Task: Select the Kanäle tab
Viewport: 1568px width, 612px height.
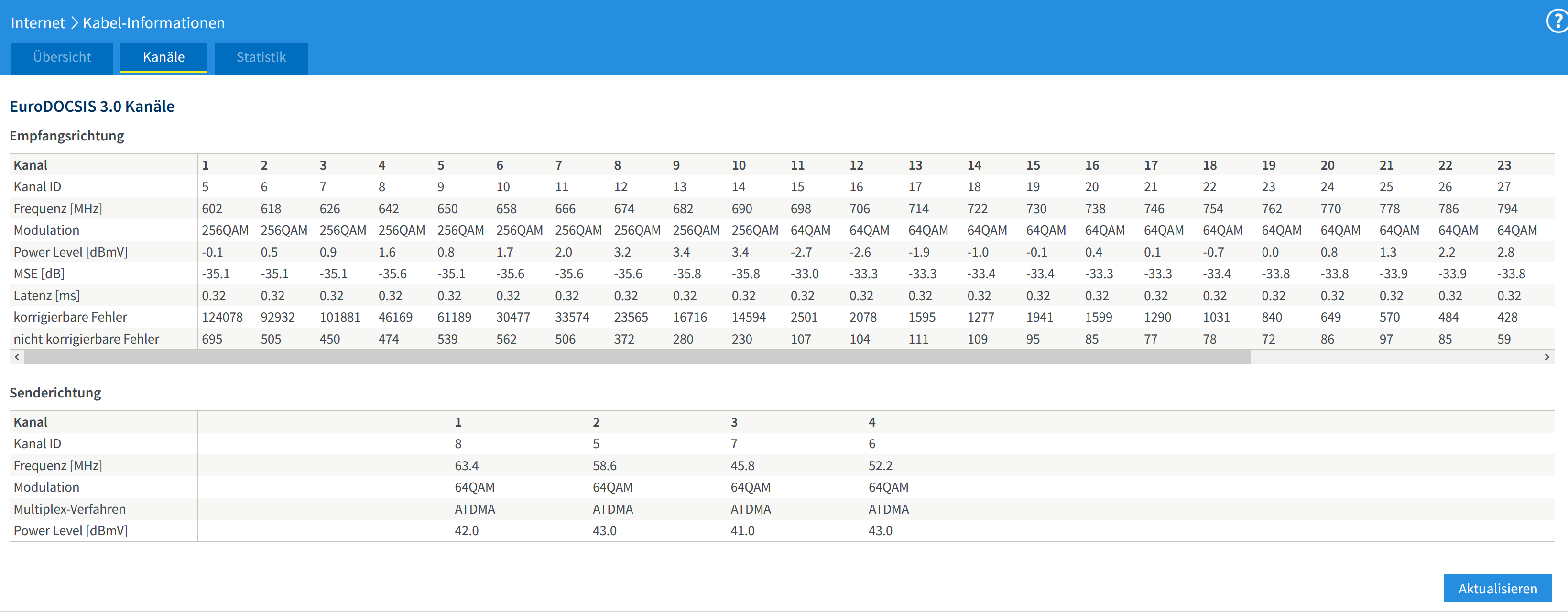Action: tap(164, 57)
